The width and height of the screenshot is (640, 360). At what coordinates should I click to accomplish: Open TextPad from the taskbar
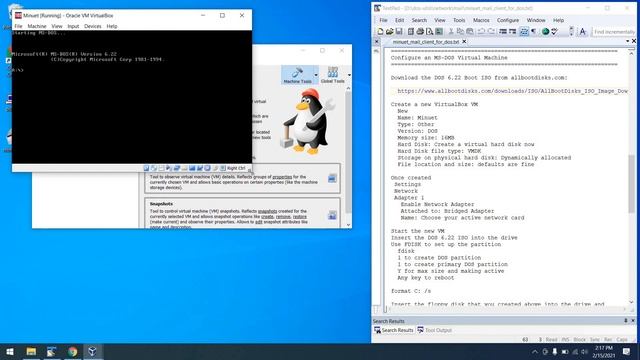[51, 351]
